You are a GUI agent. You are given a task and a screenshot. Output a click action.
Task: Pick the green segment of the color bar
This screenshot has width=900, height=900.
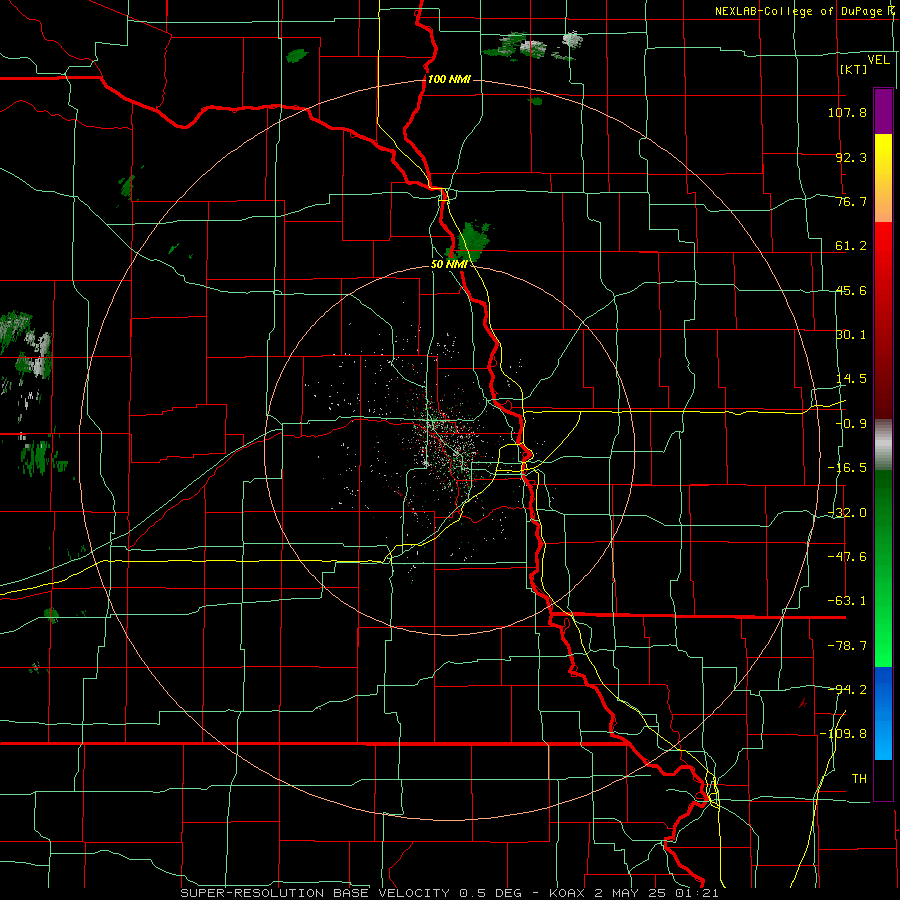[x=883, y=568]
